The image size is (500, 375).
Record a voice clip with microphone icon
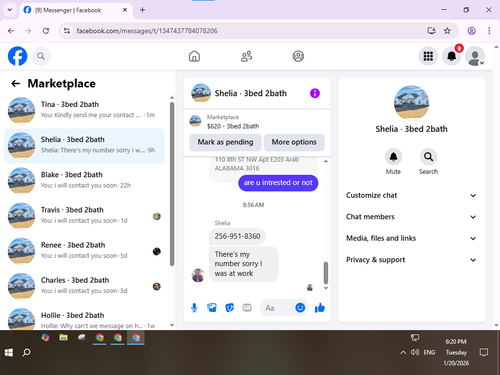[x=194, y=308]
